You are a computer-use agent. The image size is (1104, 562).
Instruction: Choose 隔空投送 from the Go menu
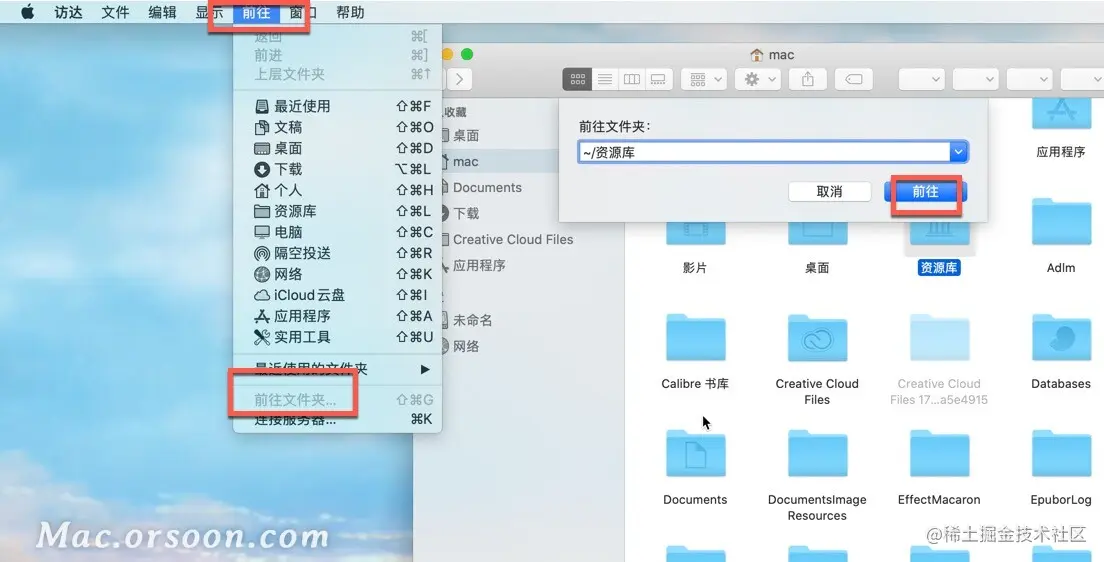[337, 253]
